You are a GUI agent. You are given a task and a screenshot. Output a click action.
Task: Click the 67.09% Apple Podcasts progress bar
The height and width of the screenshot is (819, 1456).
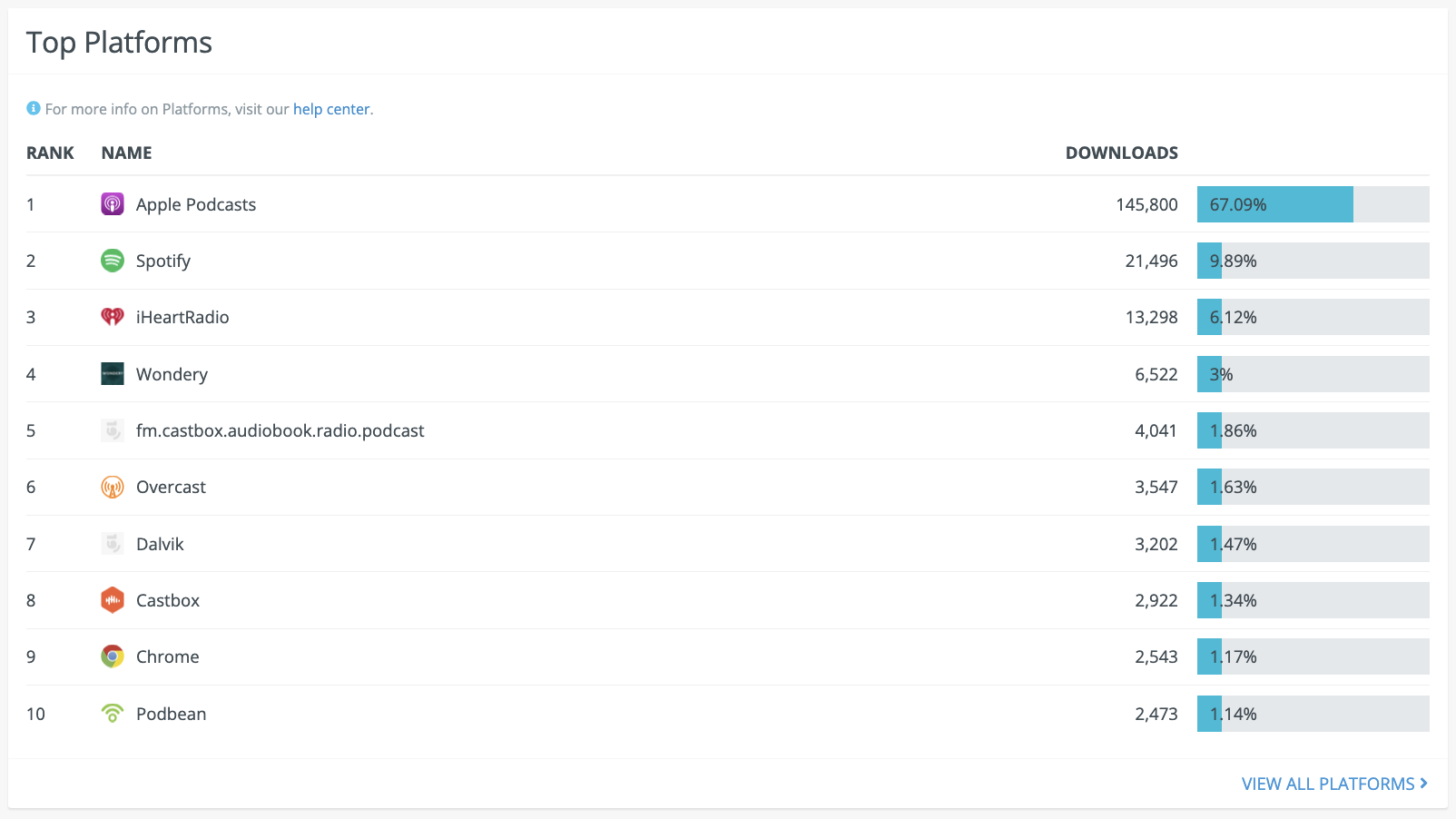1312,204
